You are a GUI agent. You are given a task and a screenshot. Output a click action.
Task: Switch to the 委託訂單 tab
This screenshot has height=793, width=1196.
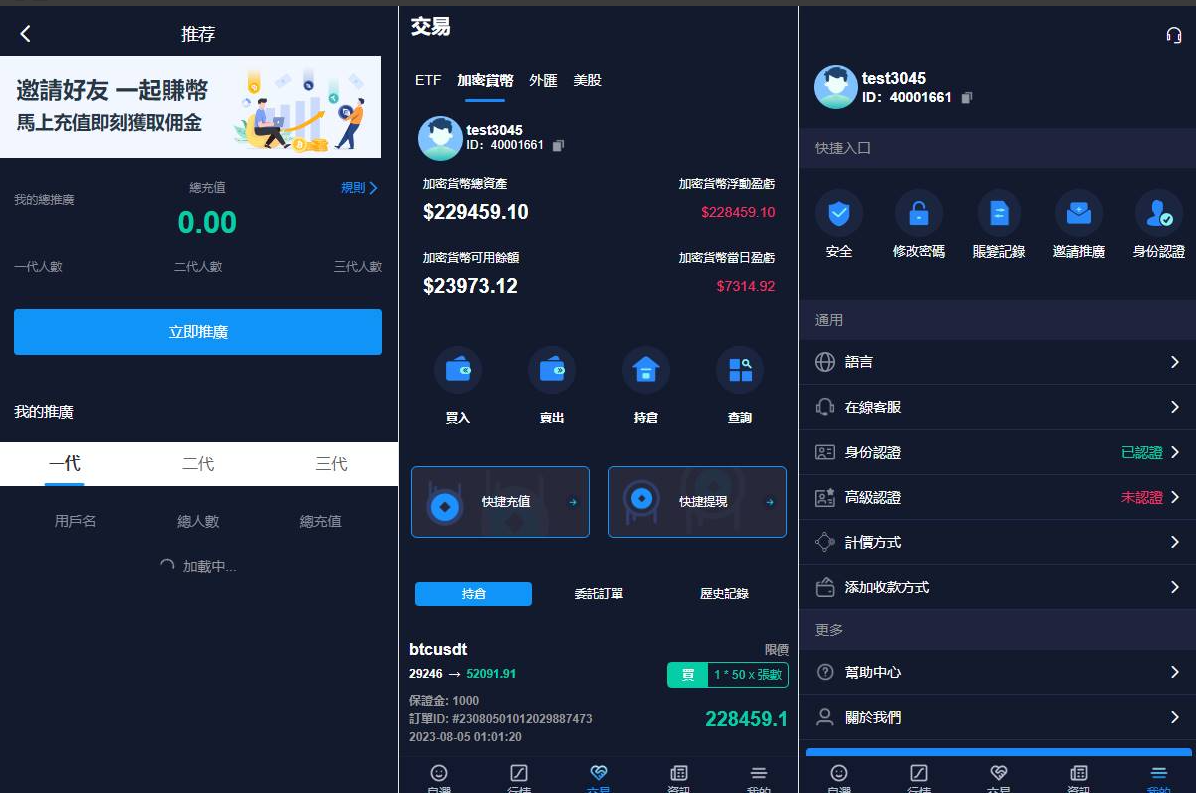pos(598,594)
